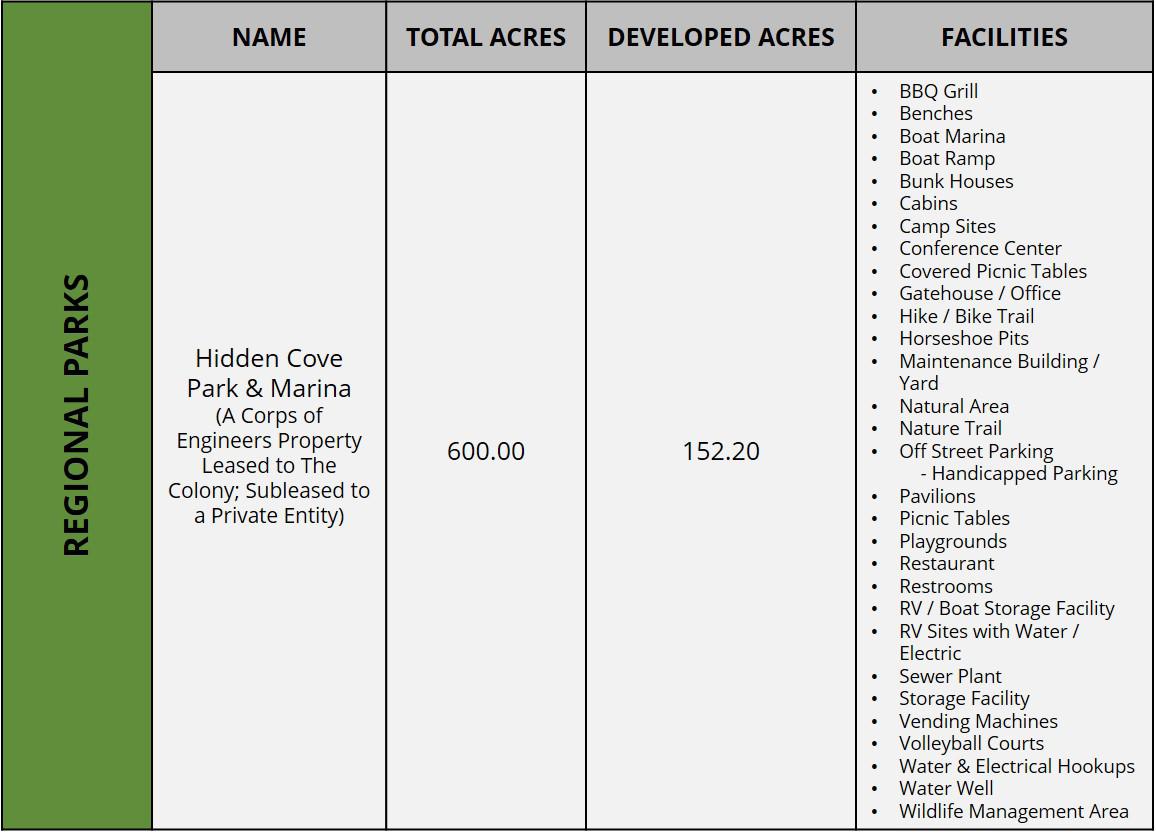Click the Storage Facility item below Sewer Plant

tap(964, 698)
